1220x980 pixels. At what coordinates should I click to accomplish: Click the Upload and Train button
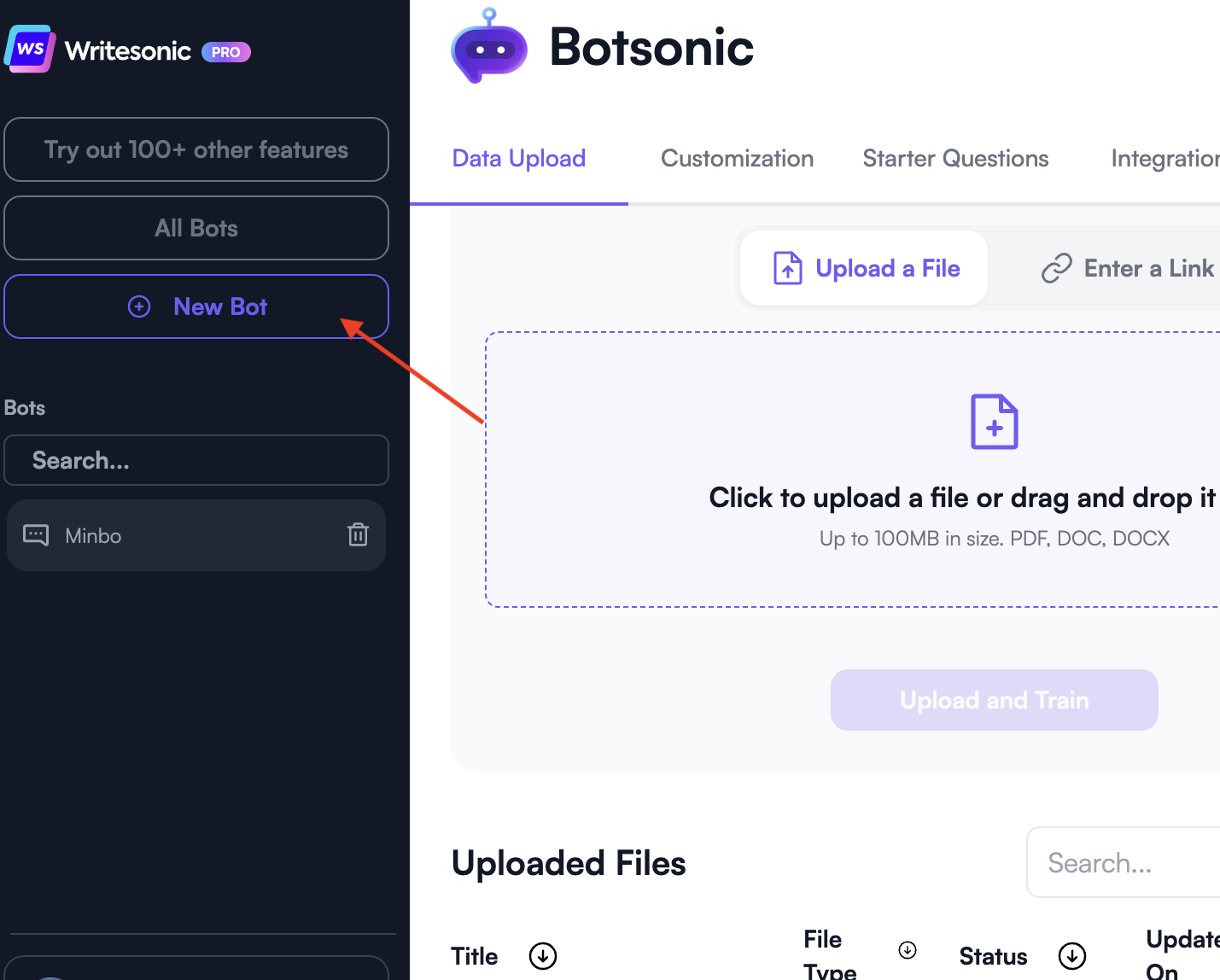pyautogui.click(x=995, y=700)
